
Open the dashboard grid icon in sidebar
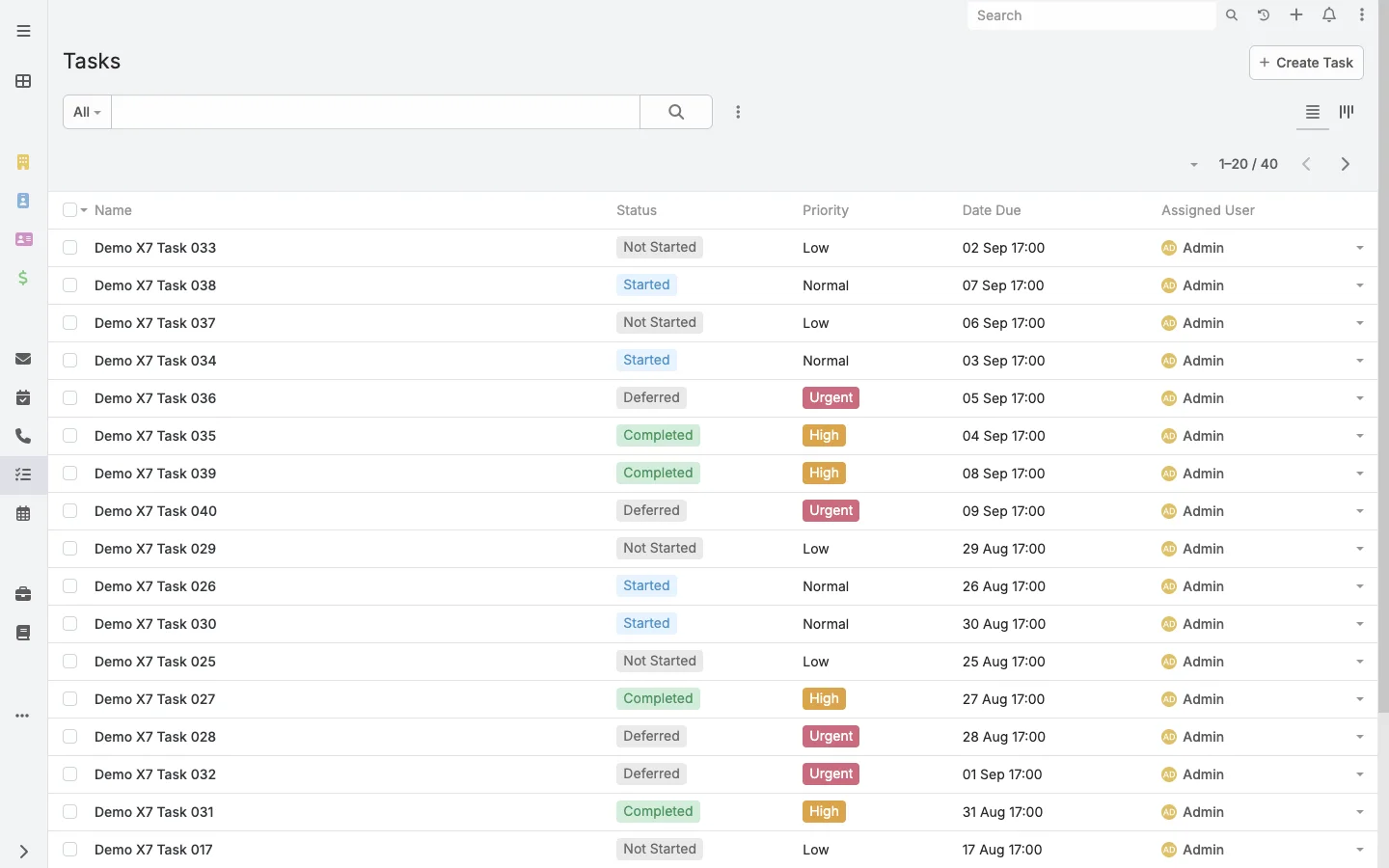pos(23,81)
